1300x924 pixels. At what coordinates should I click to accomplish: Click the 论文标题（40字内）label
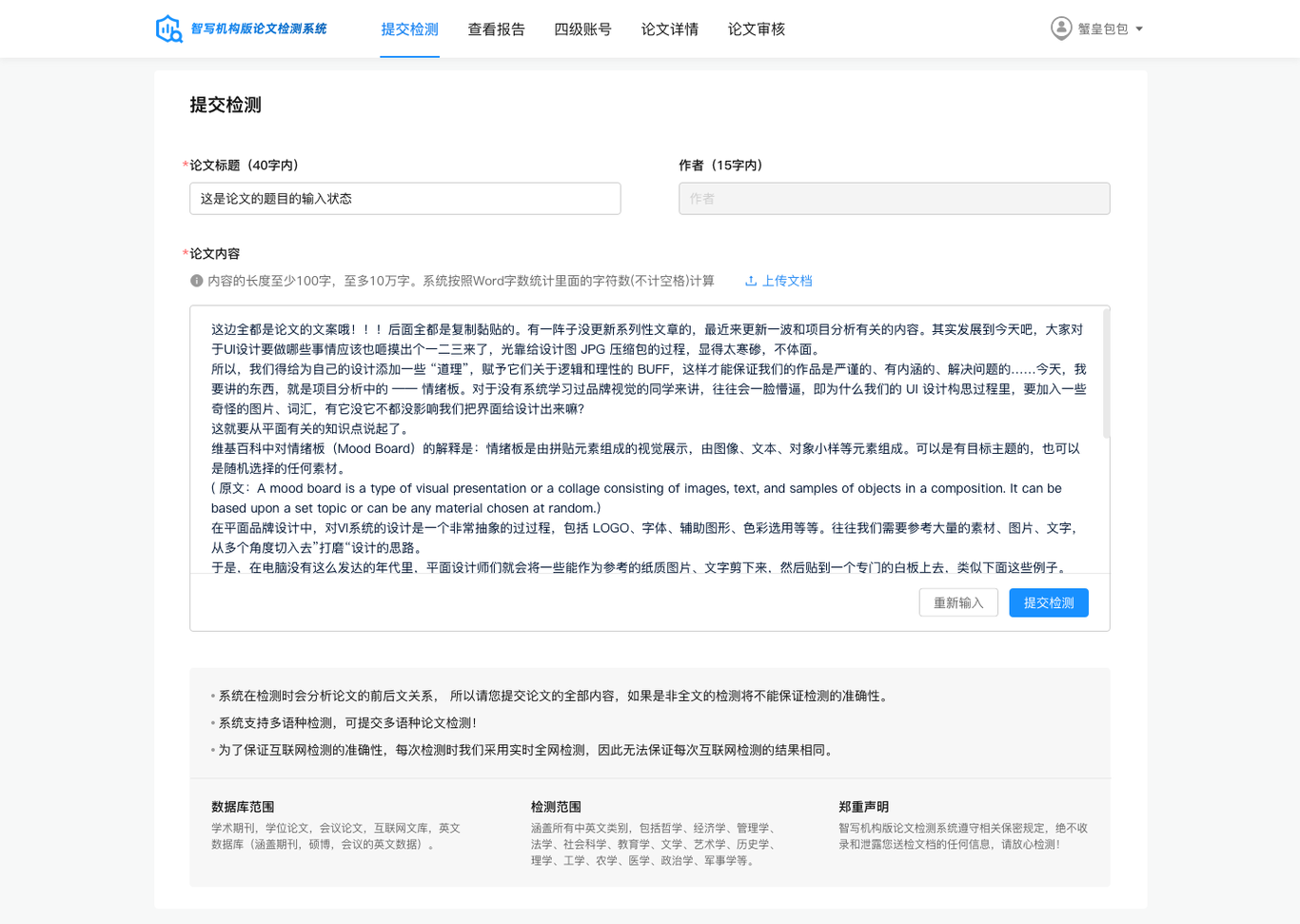[x=244, y=166]
